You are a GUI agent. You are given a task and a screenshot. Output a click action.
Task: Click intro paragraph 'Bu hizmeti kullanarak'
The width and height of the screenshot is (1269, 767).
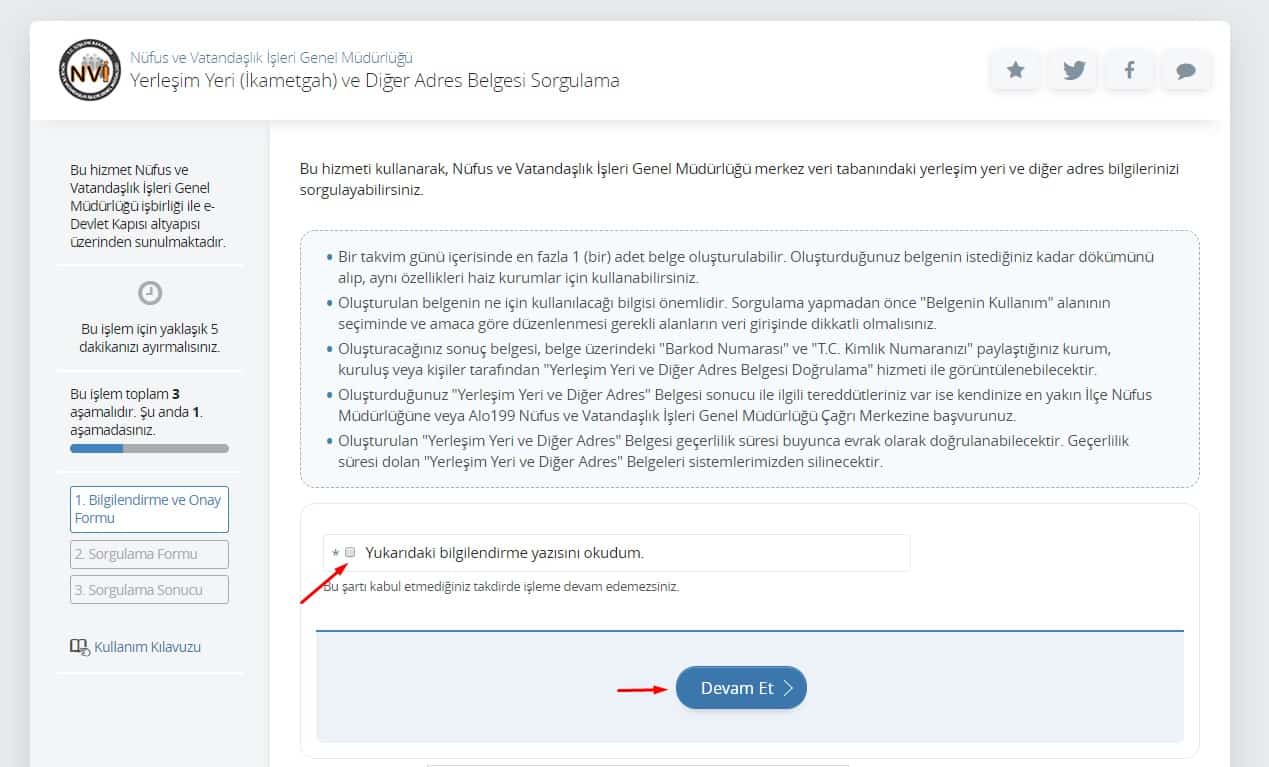[739, 179]
